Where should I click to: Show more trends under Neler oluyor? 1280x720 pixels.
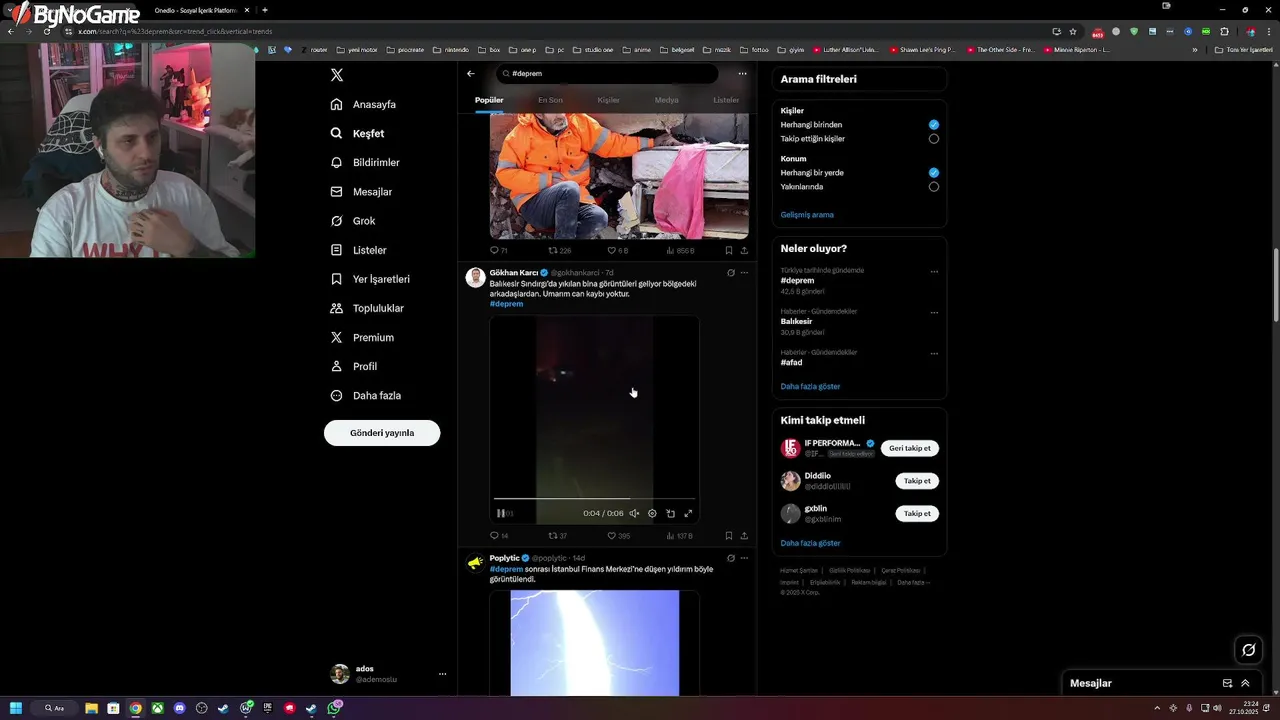click(x=810, y=386)
